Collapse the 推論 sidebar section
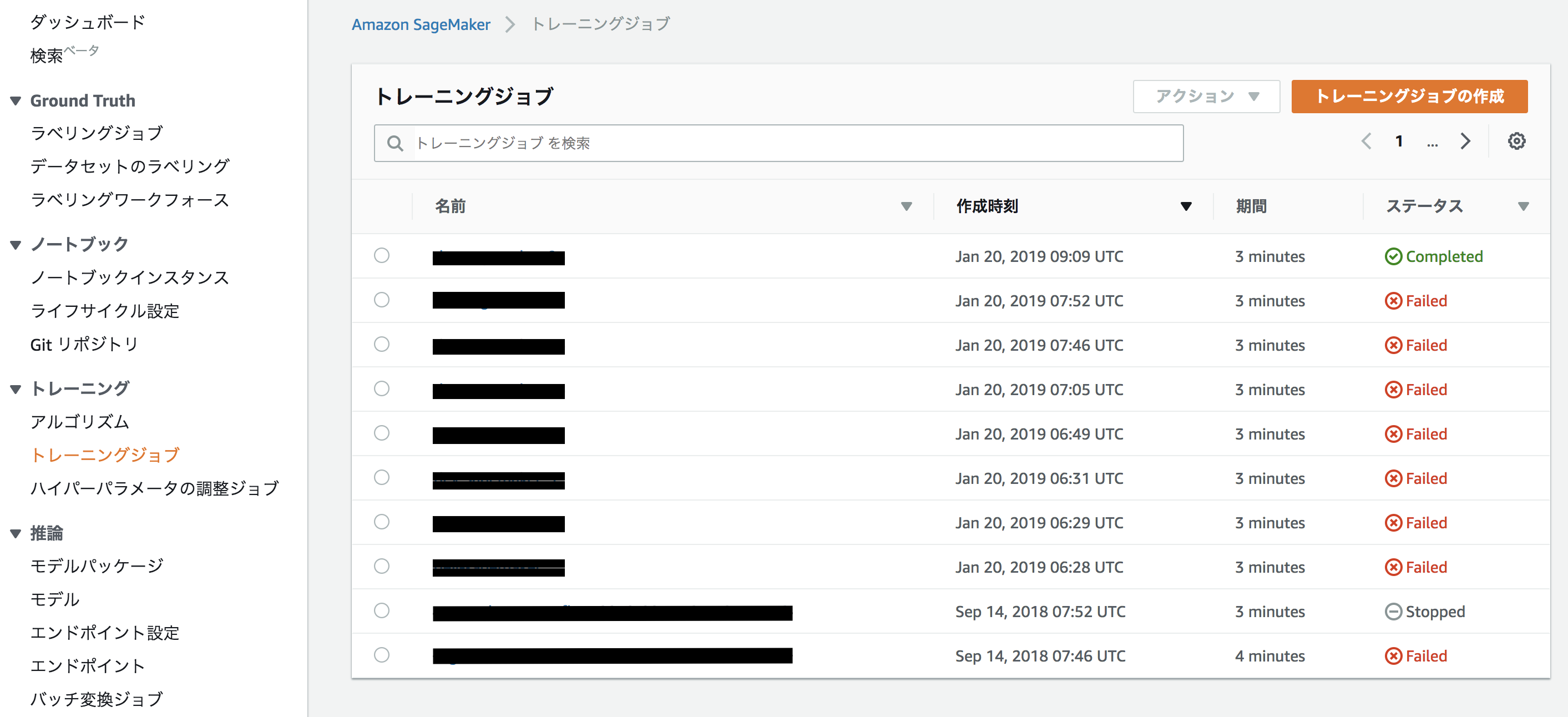Viewport: 1568px width, 717px height. 16,534
